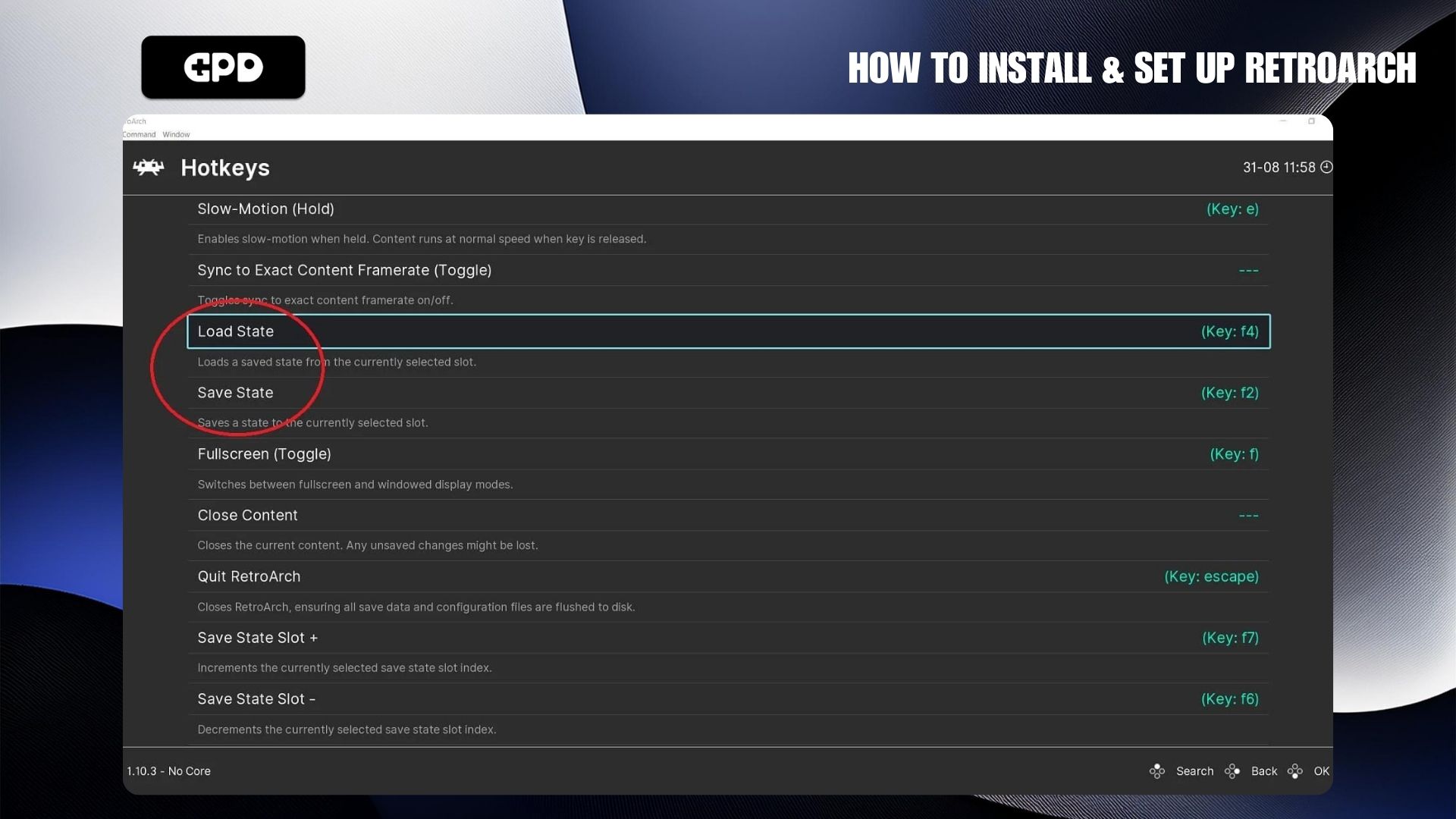The width and height of the screenshot is (1456, 819).
Task: Click the Back gamepad icon
Action: (1232, 771)
